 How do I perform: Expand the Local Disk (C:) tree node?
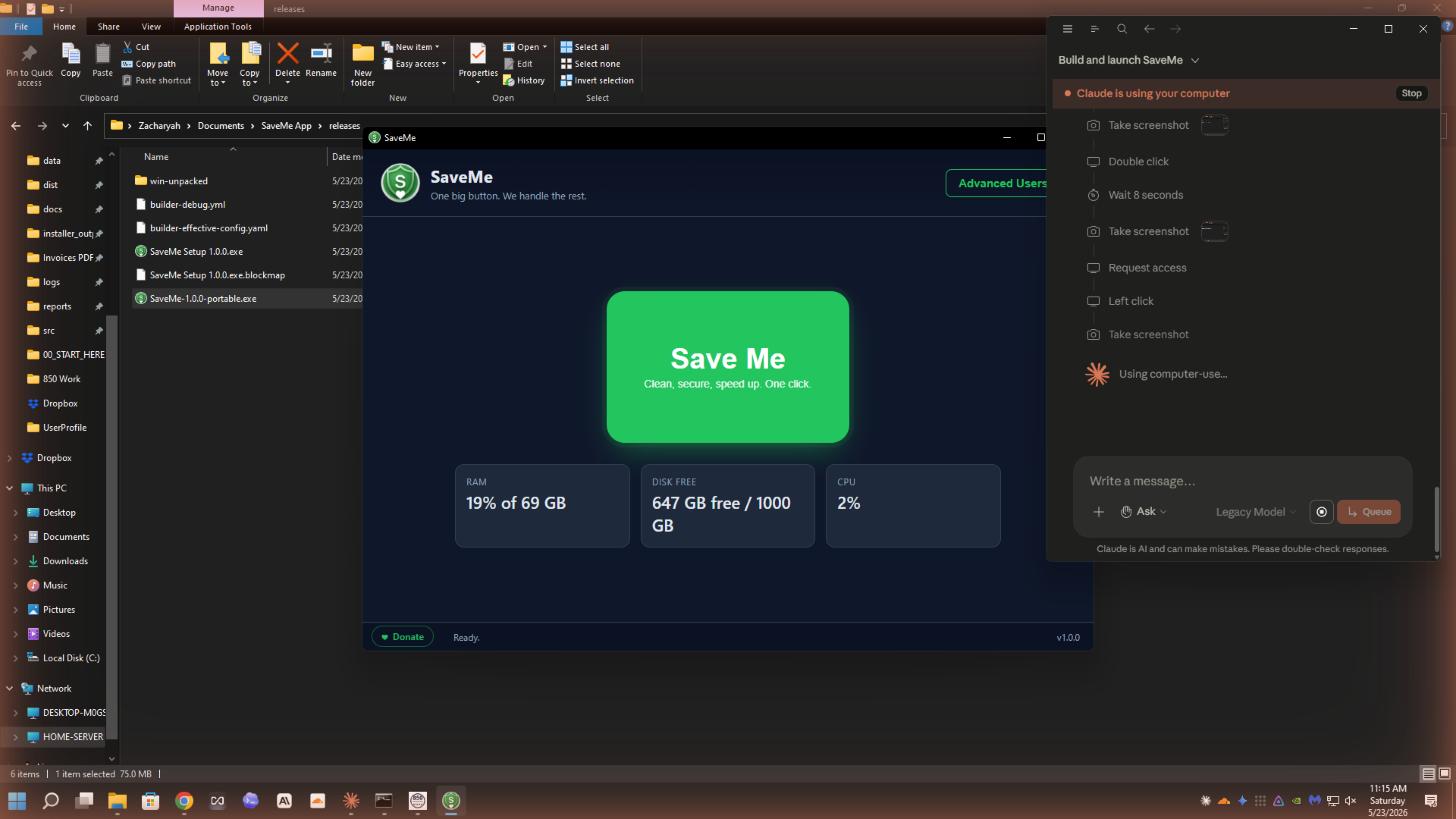tap(16, 658)
